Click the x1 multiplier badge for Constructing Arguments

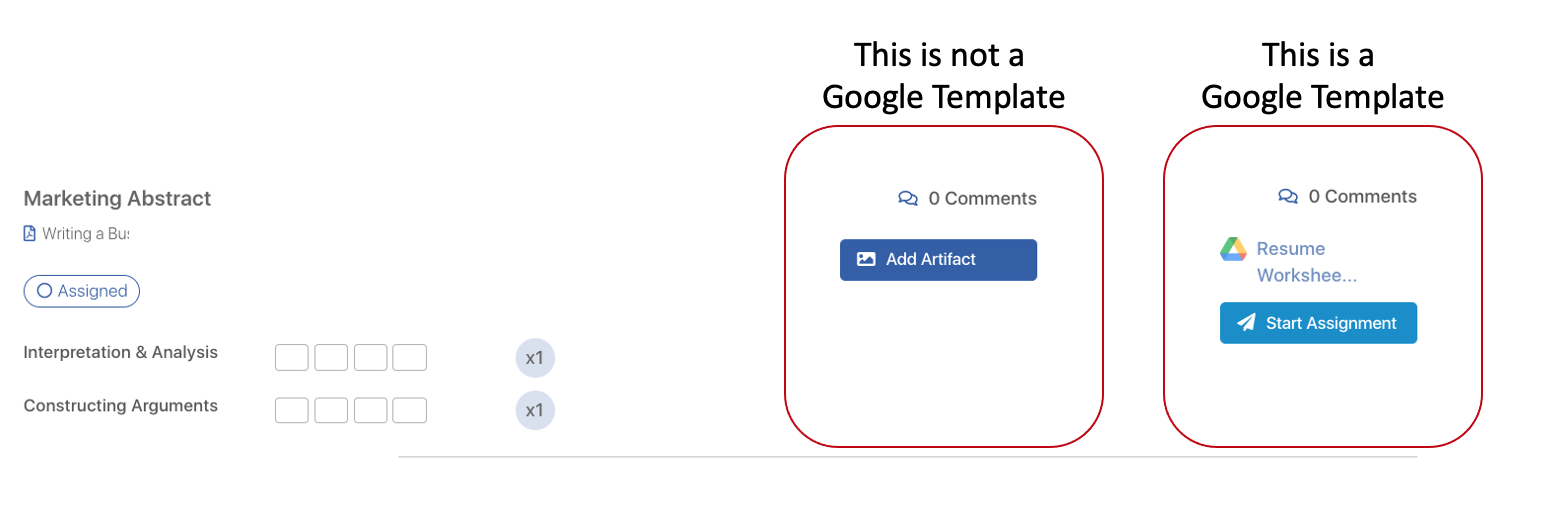535,410
